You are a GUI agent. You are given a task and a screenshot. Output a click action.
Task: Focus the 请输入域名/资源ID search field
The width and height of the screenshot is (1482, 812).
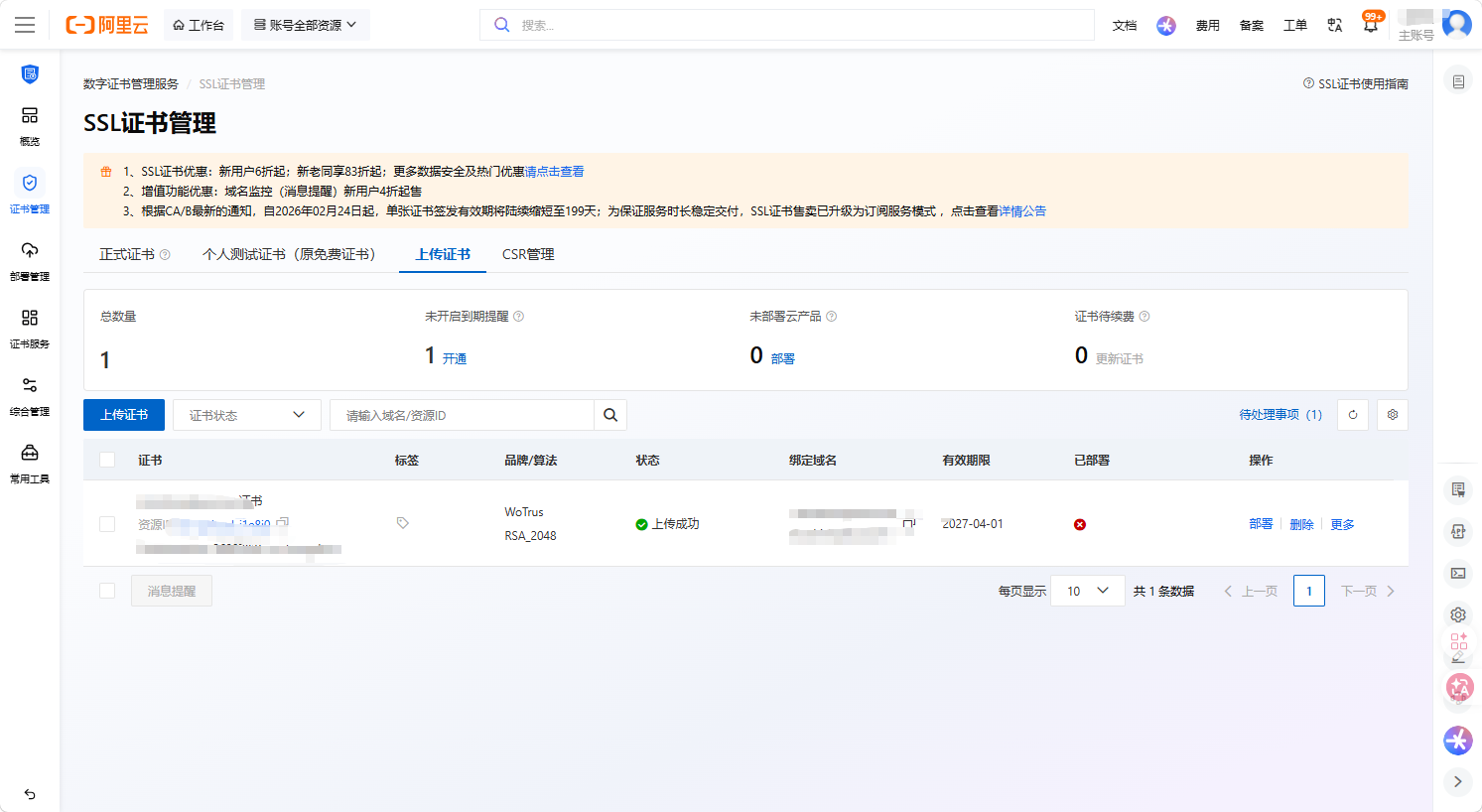[x=462, y=415]
